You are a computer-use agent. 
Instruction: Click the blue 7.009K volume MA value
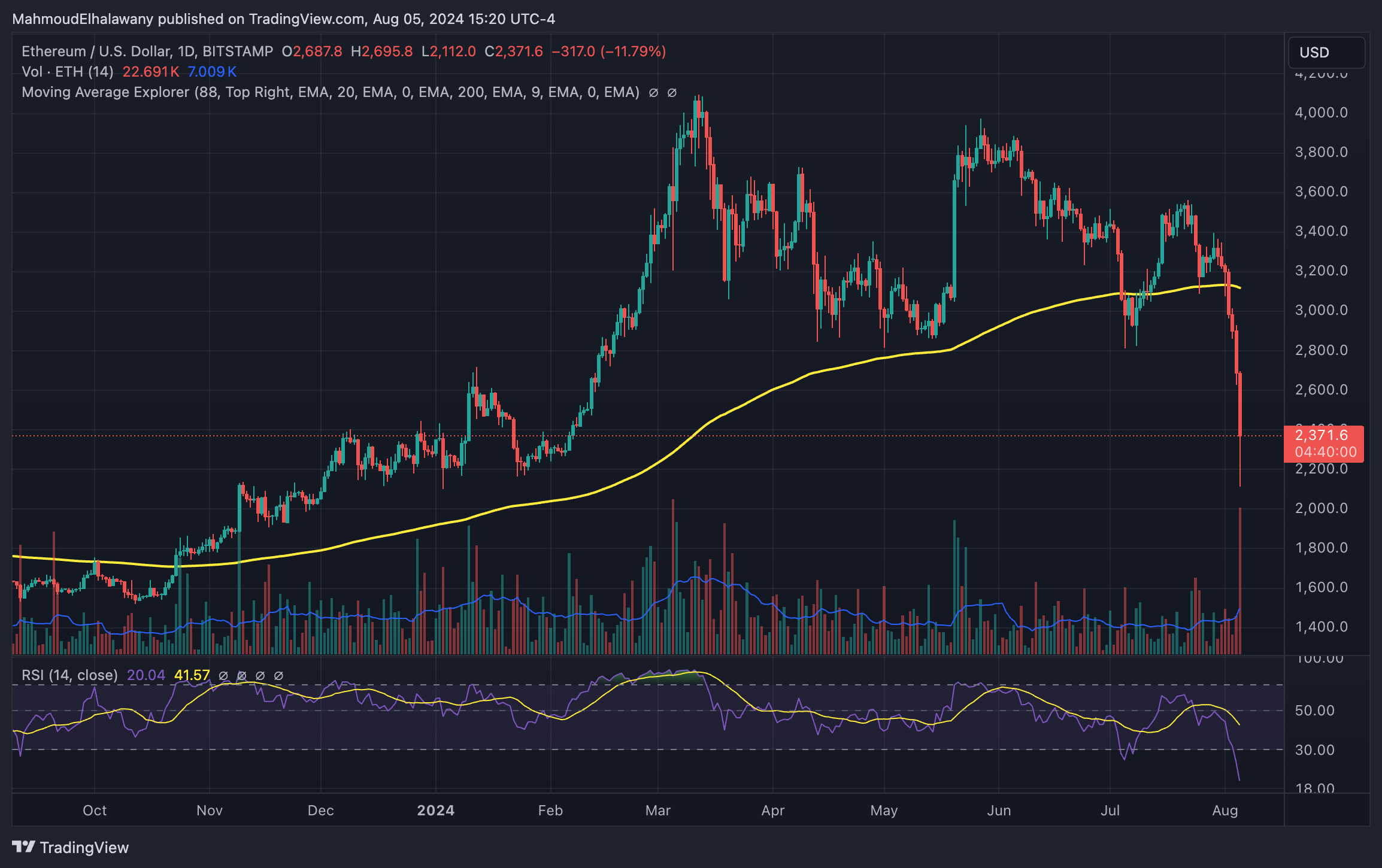tap(211, 72)
